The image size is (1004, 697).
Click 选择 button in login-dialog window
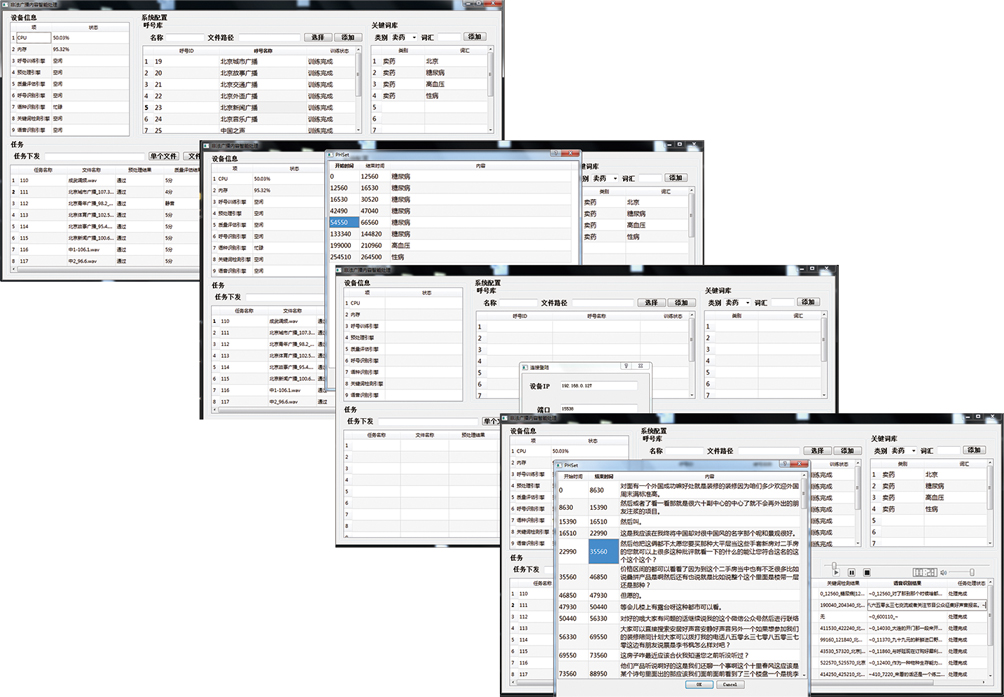click(651, 302)
